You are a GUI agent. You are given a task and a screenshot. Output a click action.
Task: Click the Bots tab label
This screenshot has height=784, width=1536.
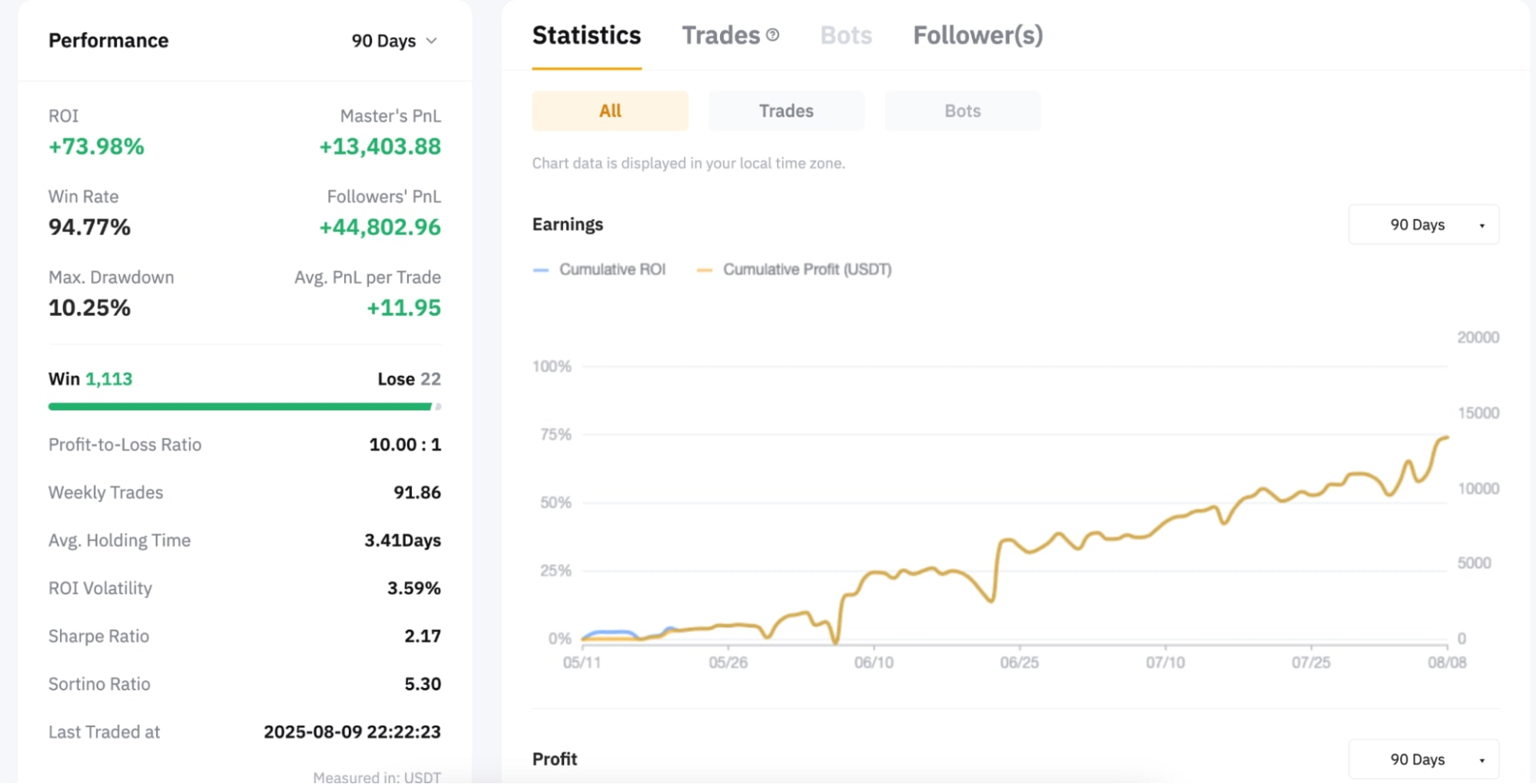pos(846,34)
